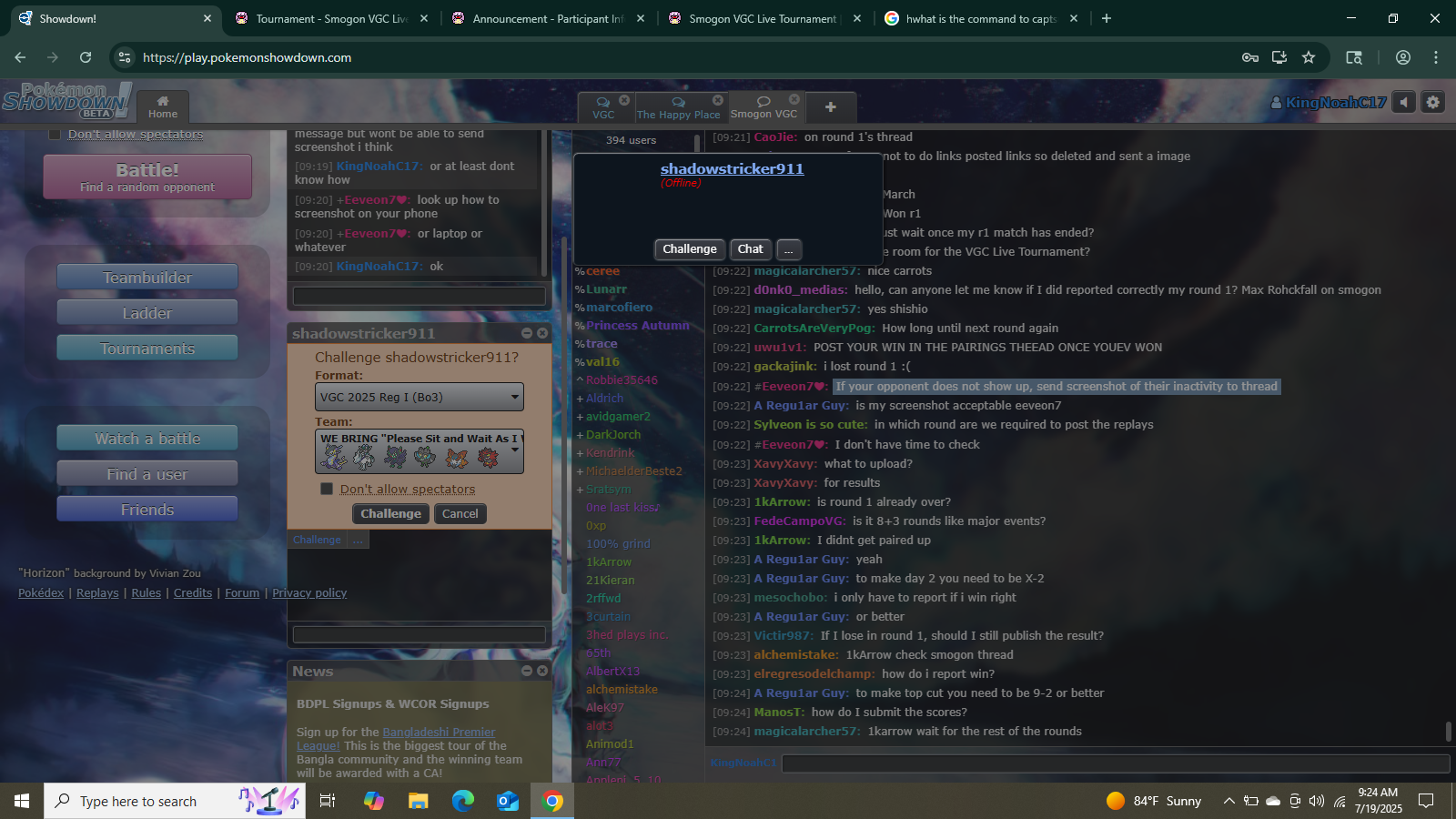Open the Chrome three-dot menu

click(x=1436, y=57)
